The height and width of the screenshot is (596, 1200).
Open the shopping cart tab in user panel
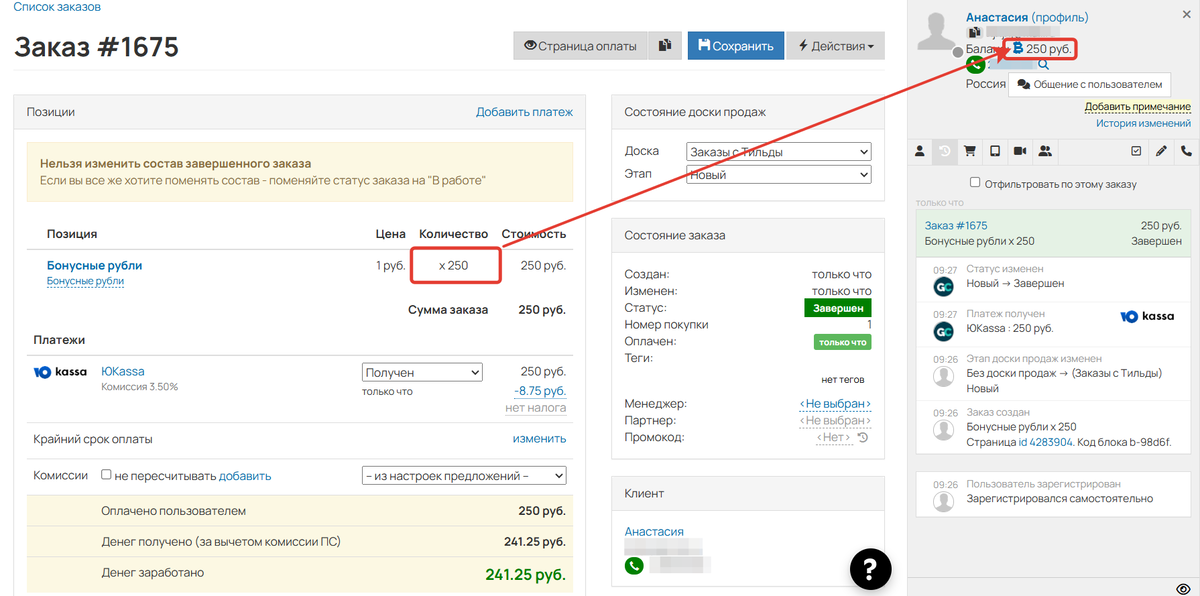[x=969, y=151]
